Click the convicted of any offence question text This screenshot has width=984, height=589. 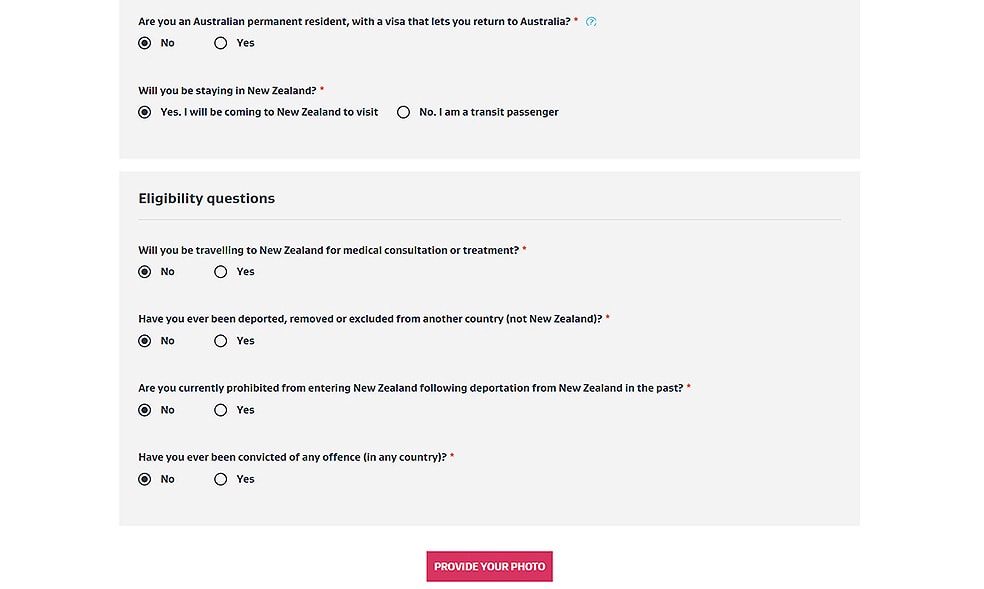292,457
